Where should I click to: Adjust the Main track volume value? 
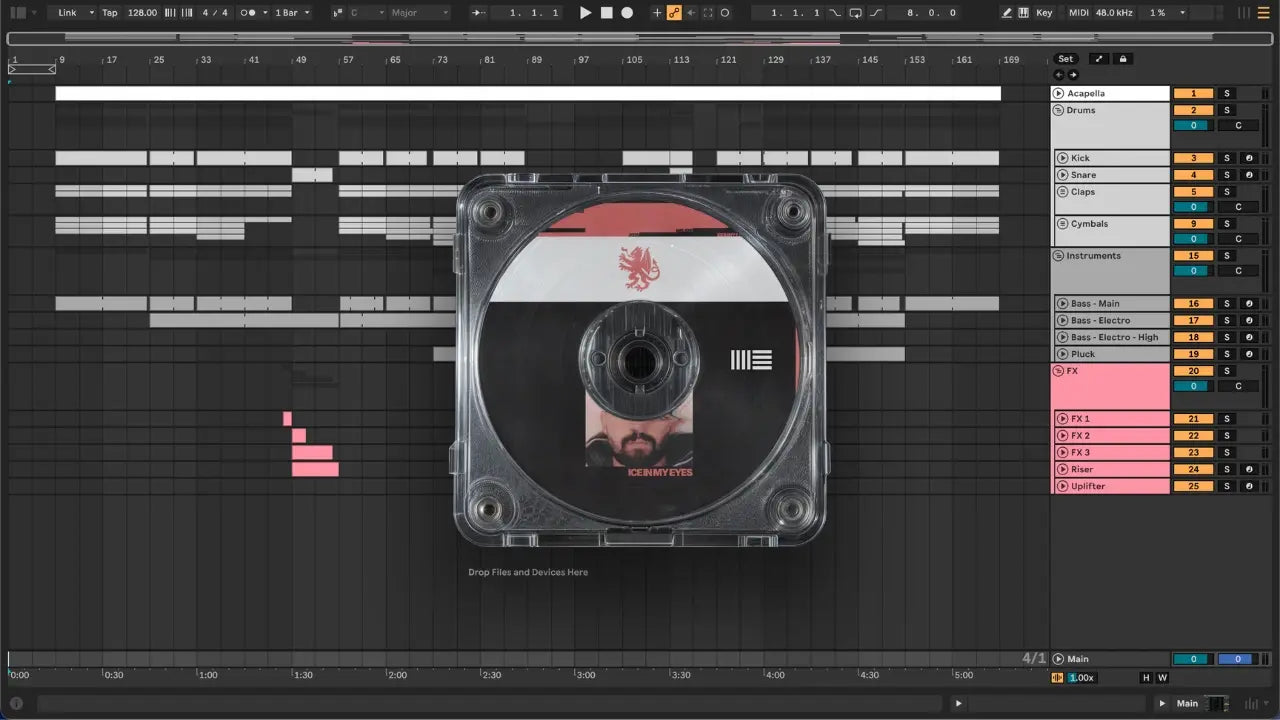click(x=1193, y=659)
